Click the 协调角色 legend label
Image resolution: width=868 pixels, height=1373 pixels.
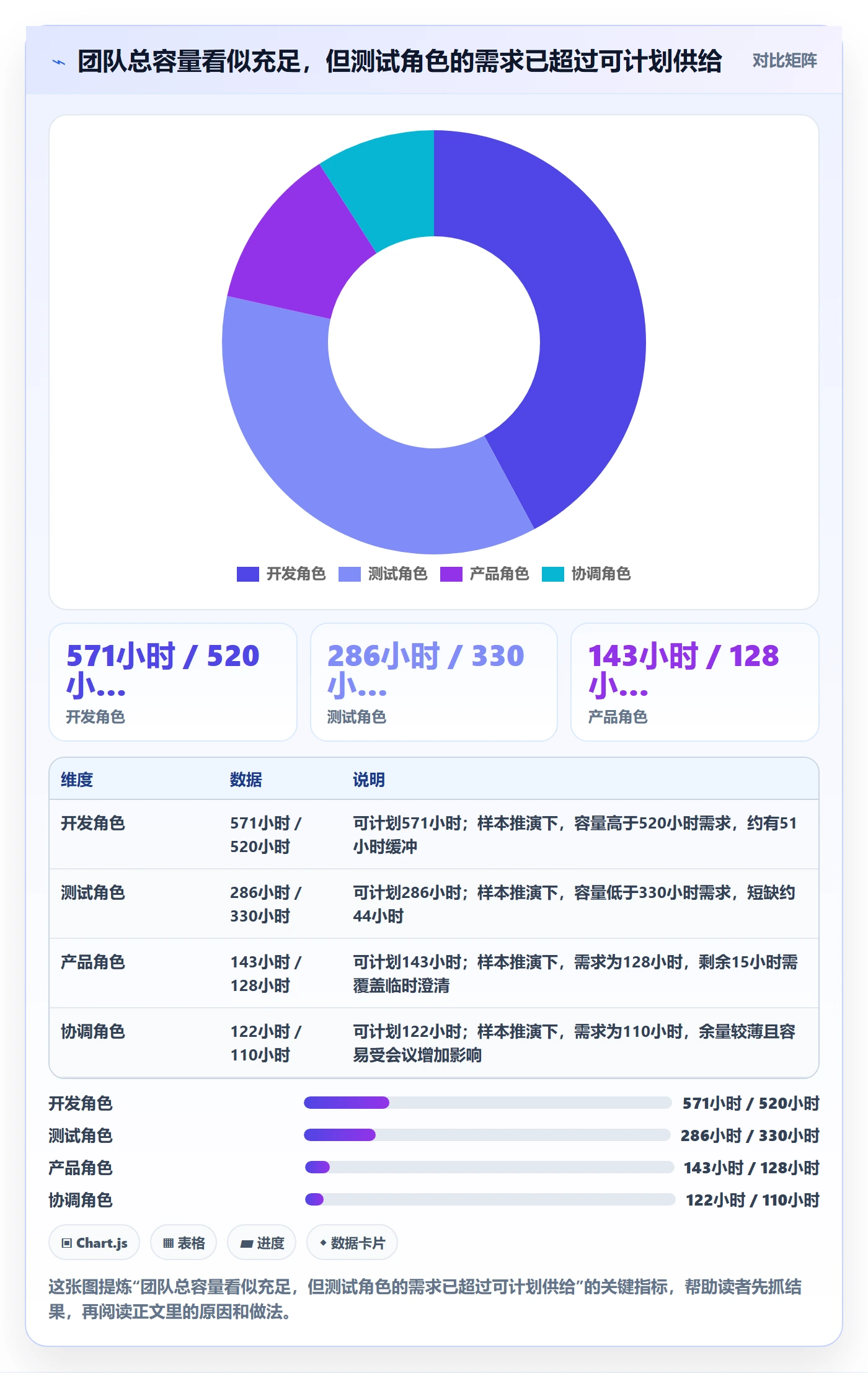(601, 574)
